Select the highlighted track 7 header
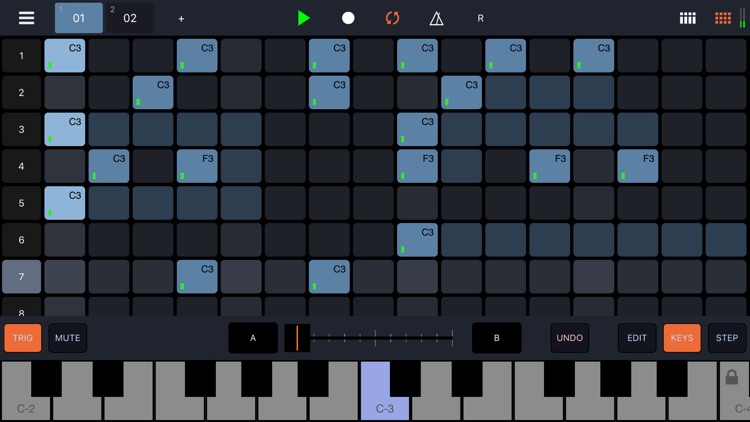The image size is (750, 422). tap(21, 277)
